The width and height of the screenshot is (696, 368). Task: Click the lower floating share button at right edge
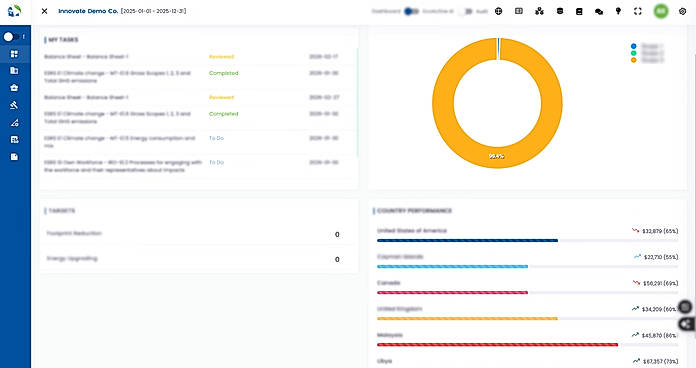pos(687,324)
